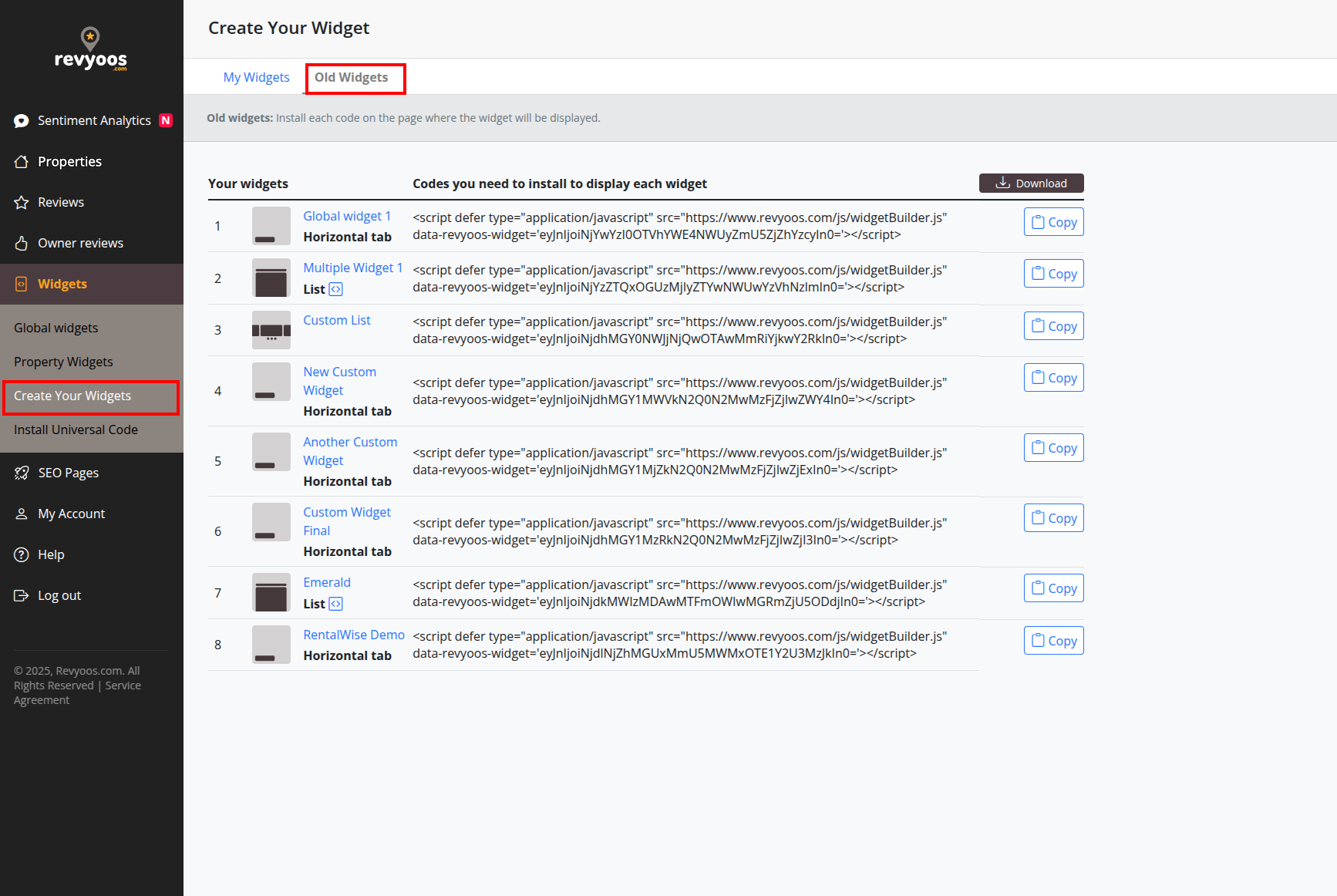The height and width of the screenshot is (896, 1337).
Task: Open the Multiple Widget 1 link
Action: pos(353,268)
